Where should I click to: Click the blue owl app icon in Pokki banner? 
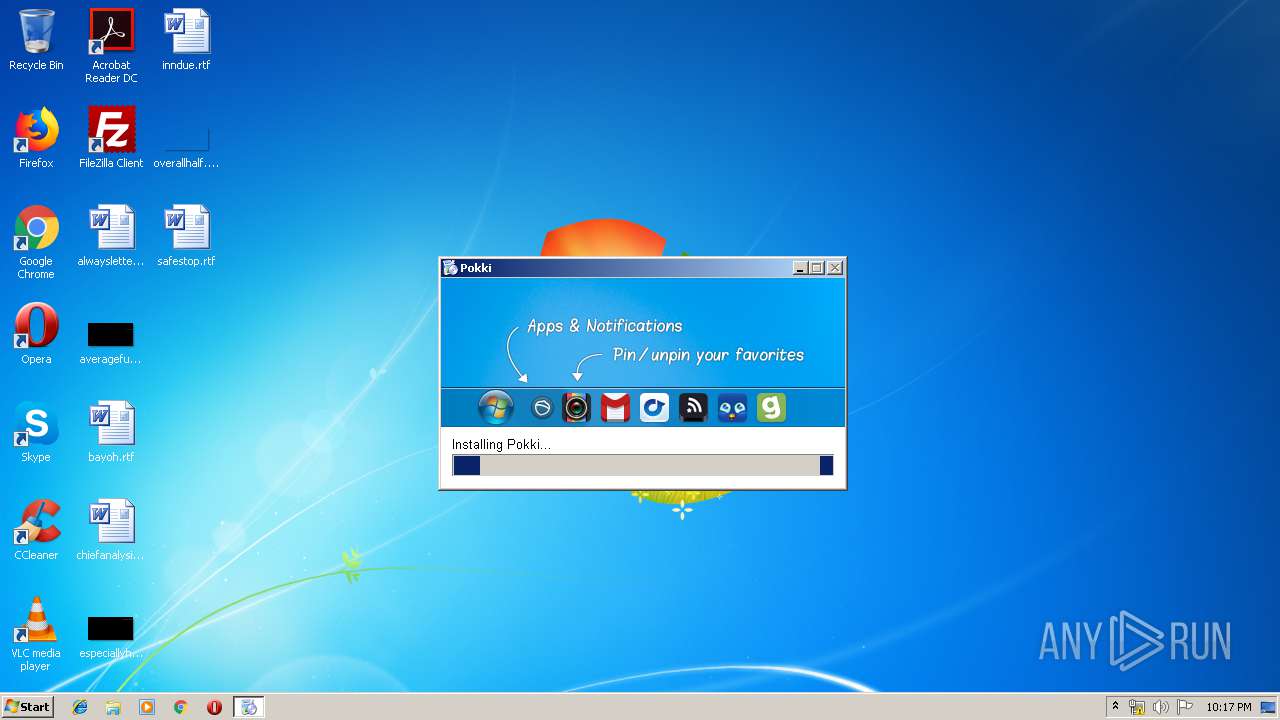[x=732, y=407]
